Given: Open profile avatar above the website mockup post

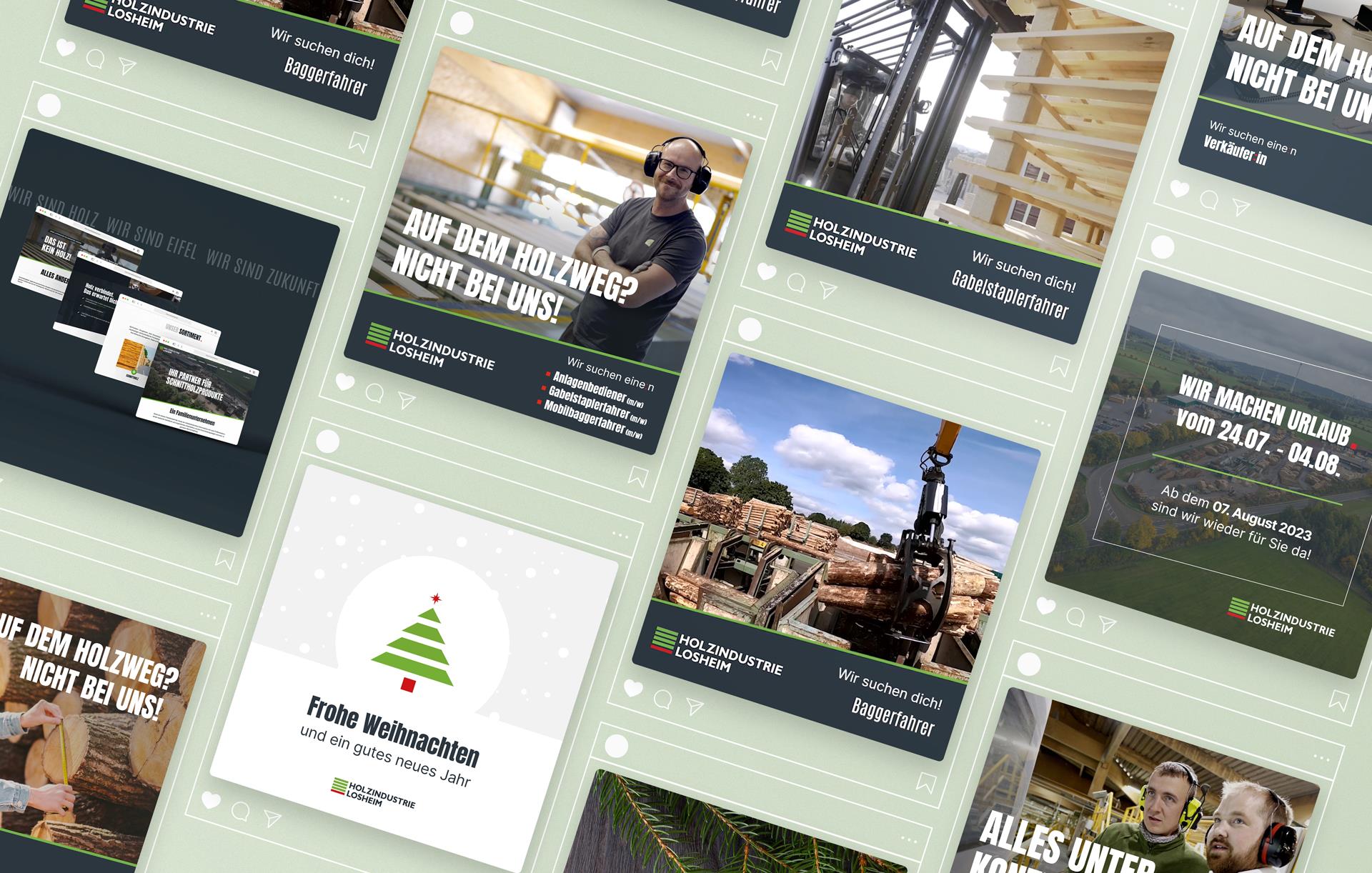Looking at the screenshot, I should click(x=49, y=106).
